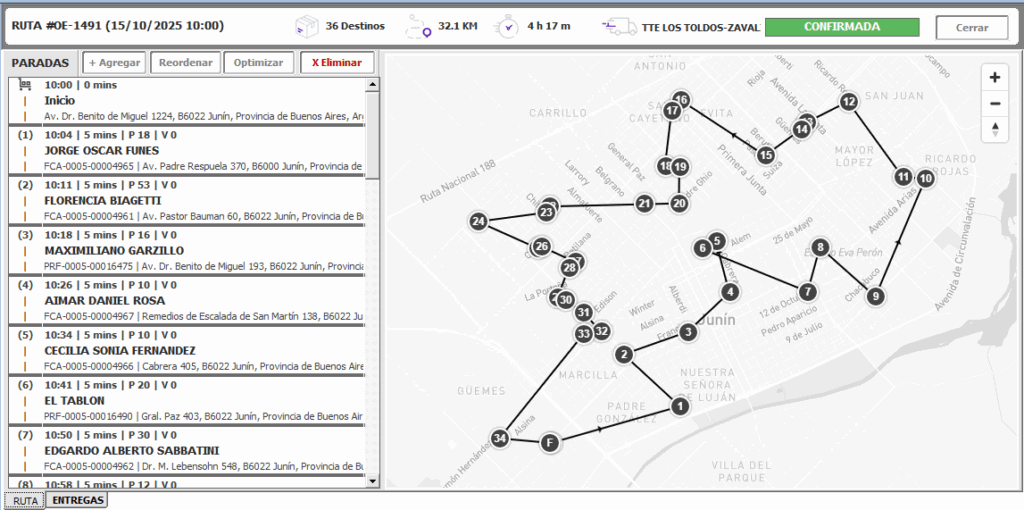Click the delivery truck icon
The image size is (1024, 510).
tap(620, 27)
